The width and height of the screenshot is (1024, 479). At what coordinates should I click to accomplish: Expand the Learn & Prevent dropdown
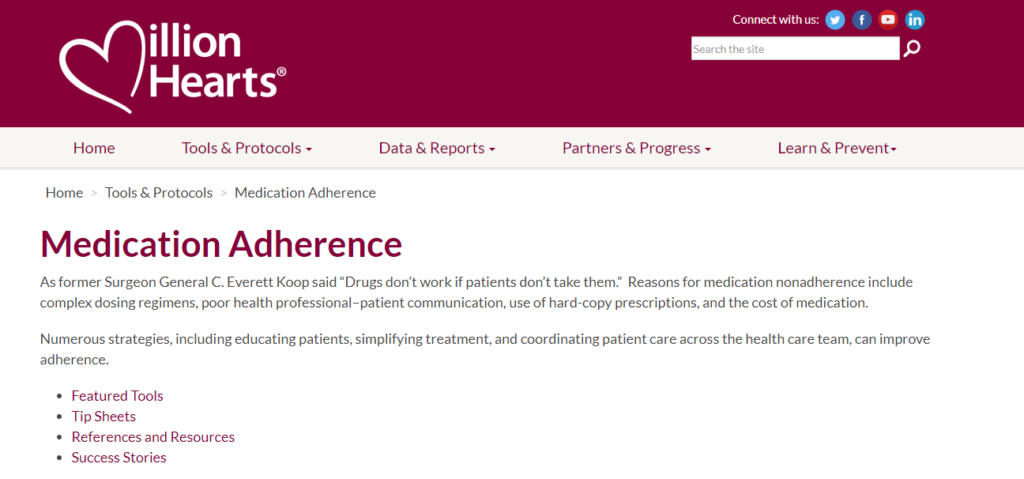pos(837,148)
